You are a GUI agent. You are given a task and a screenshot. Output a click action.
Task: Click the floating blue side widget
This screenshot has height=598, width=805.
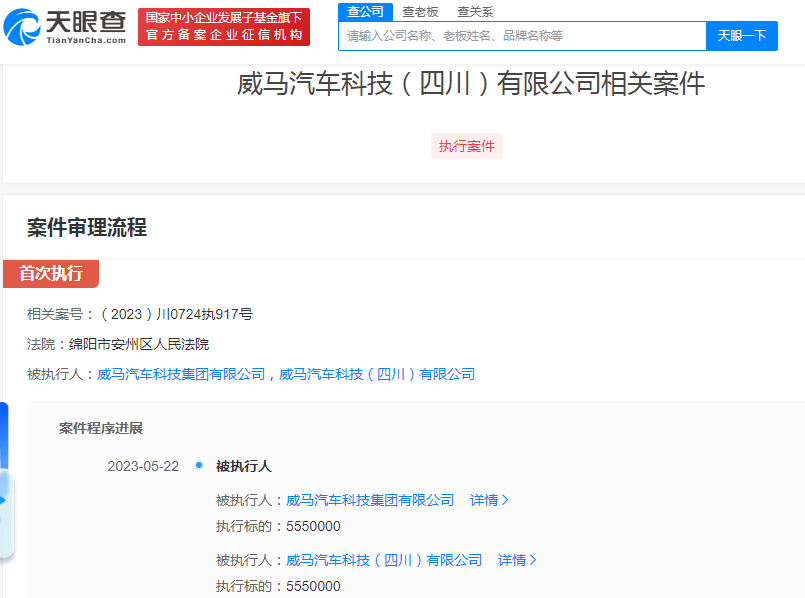(5, 480)
